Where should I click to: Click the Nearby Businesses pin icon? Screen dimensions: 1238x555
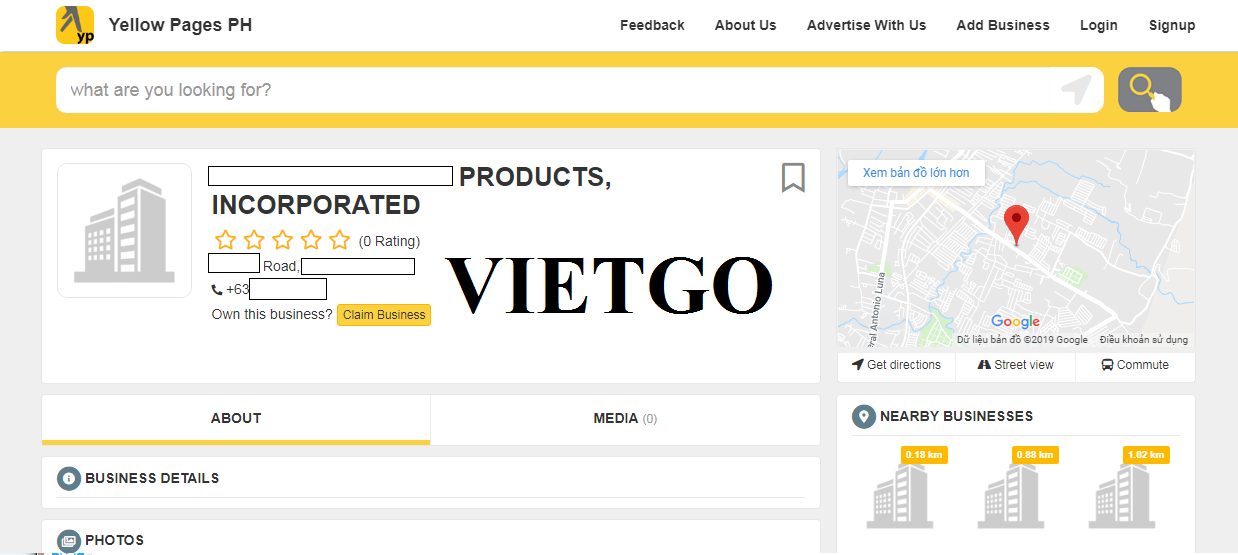(x=864, y=417)
